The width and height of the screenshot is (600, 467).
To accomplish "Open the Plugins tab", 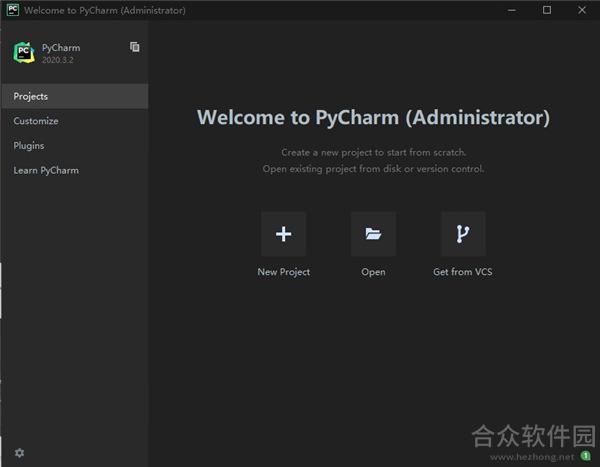I will (x=75, y=145).
